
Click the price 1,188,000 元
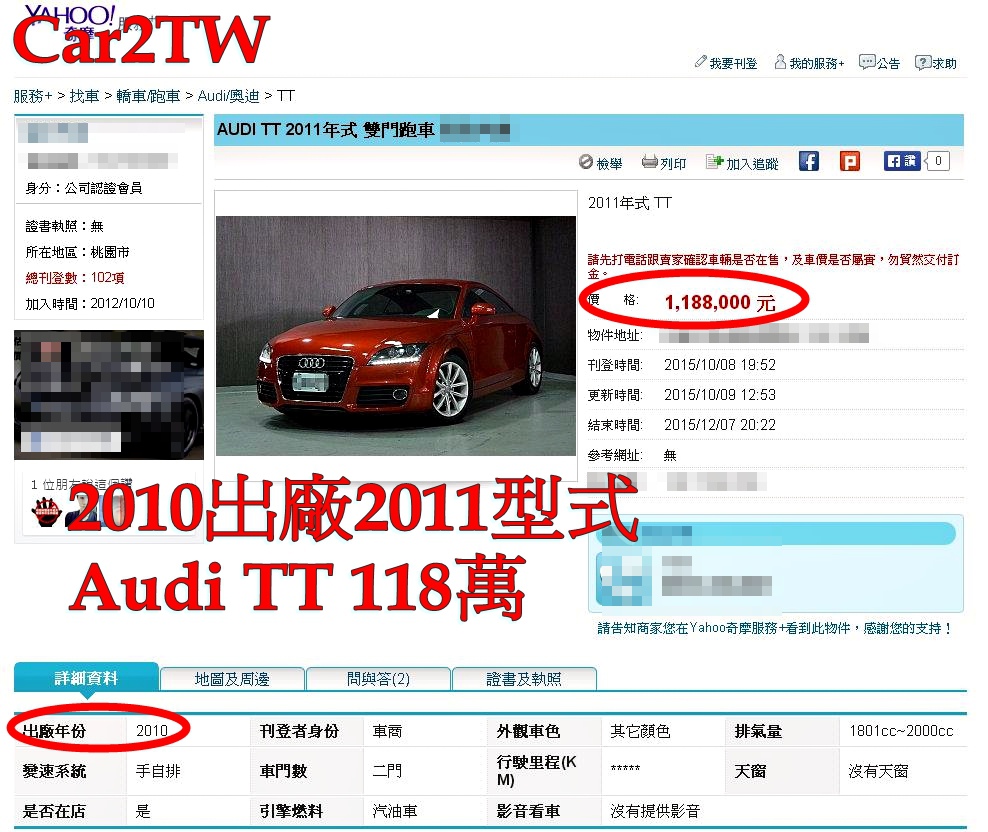click(x=720, y=303)
